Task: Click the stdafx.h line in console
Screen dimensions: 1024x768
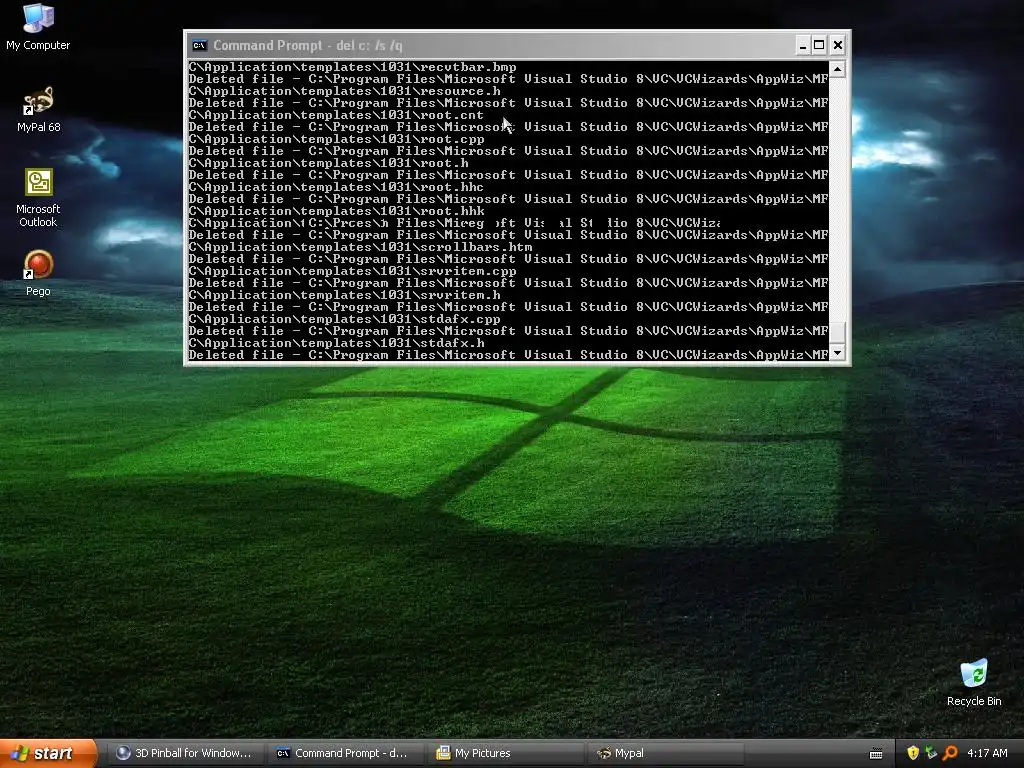Action: 336,343
